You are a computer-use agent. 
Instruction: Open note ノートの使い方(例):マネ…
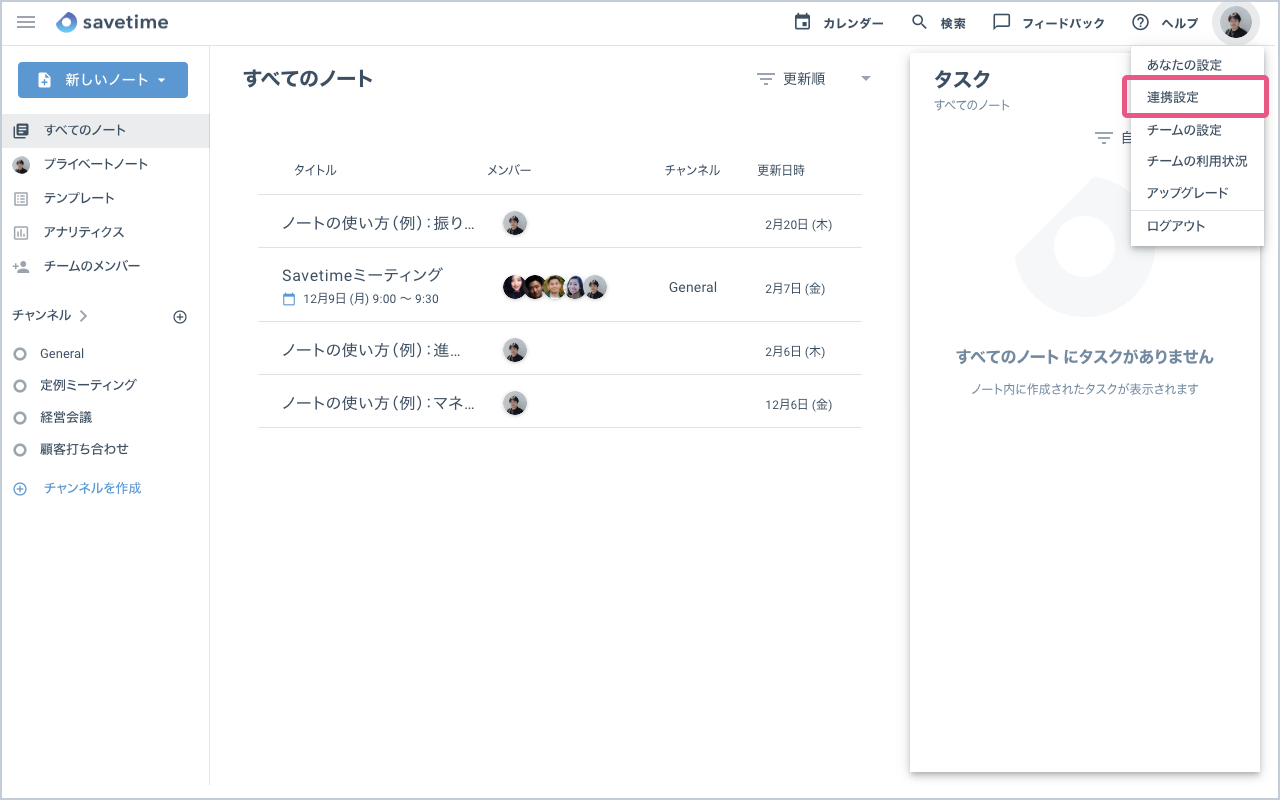378,403
